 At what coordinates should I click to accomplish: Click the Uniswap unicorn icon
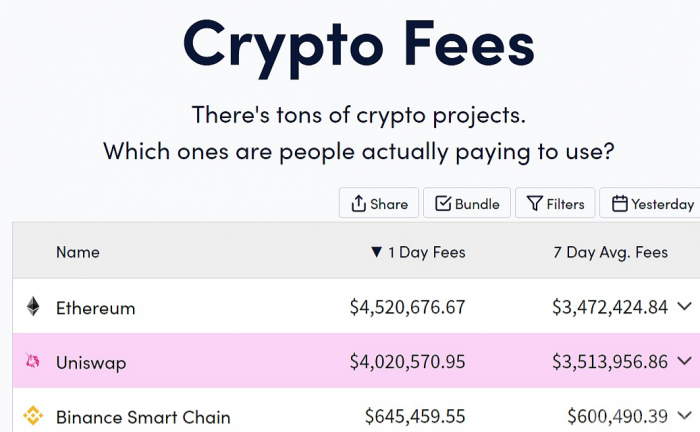pos(33,362)
